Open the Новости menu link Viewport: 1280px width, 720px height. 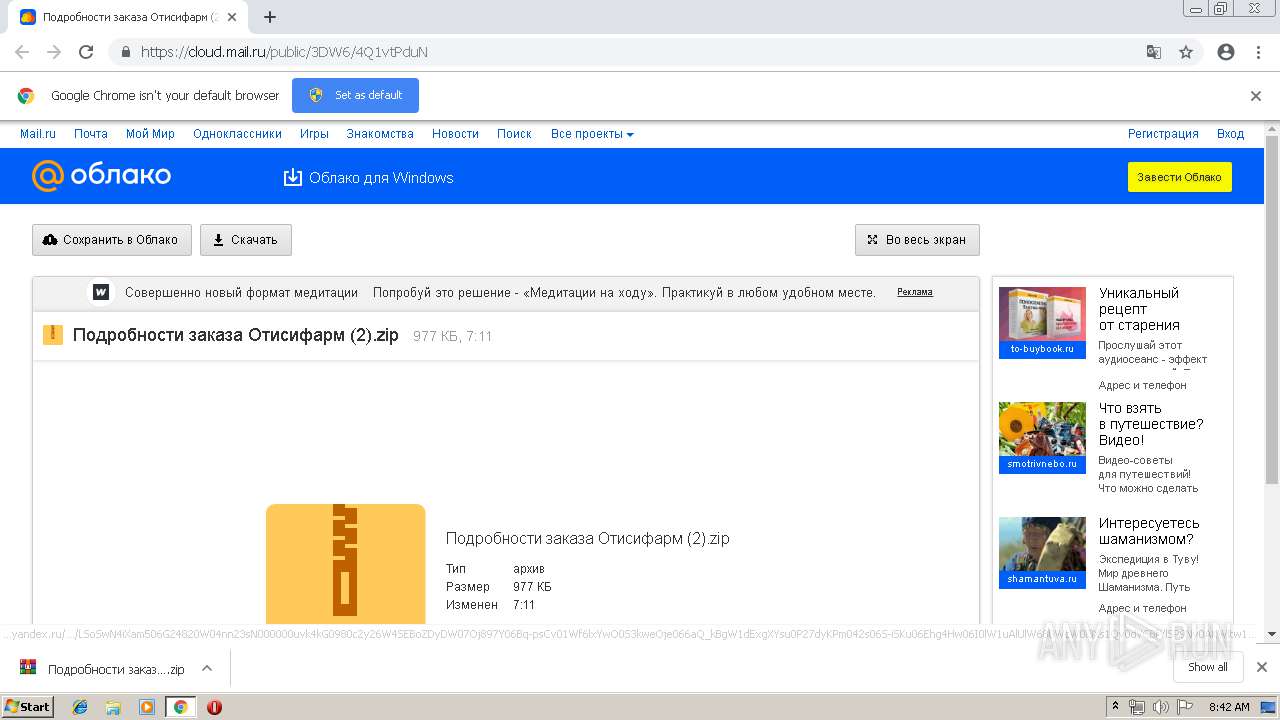click(x=455, y=134)
